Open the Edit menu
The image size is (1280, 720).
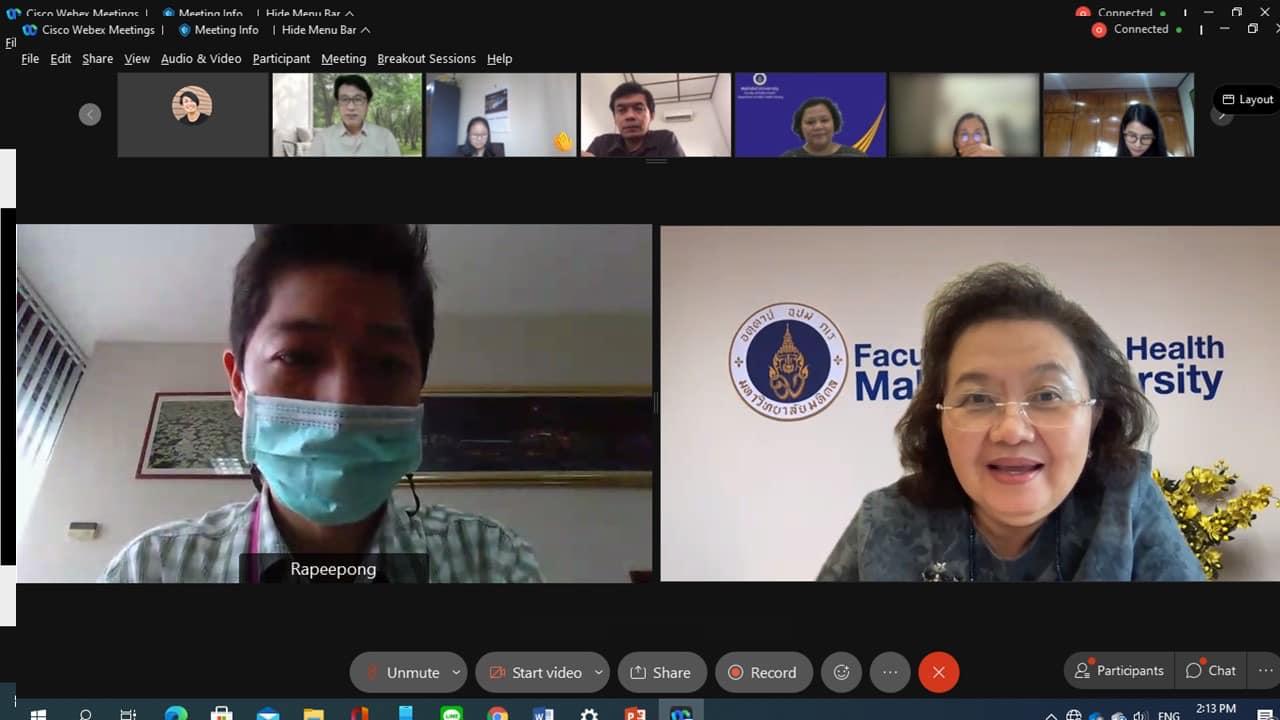pos(61,59)
